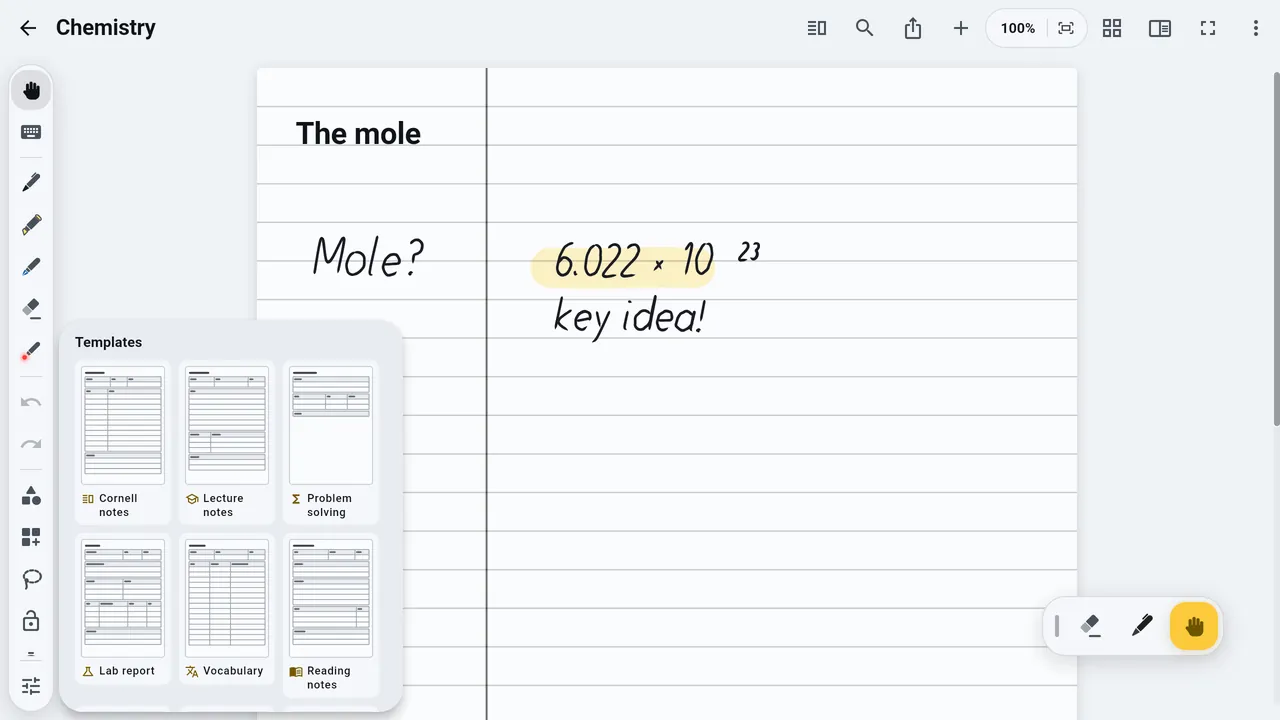This screenshot has width=1280, height=720.
Task: Select eraser in floating toolbar
Action: [1091, 626]
